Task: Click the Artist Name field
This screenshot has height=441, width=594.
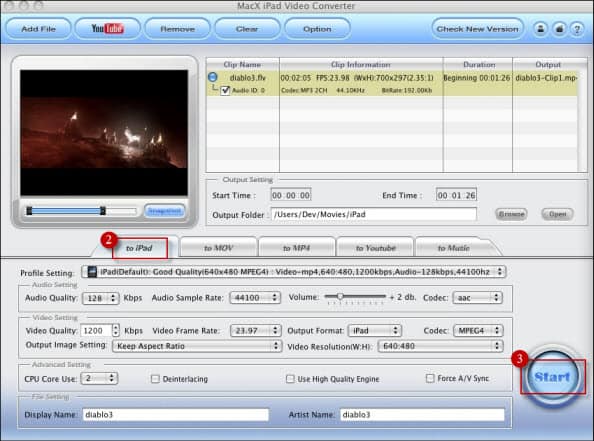Action: point(422,414)
